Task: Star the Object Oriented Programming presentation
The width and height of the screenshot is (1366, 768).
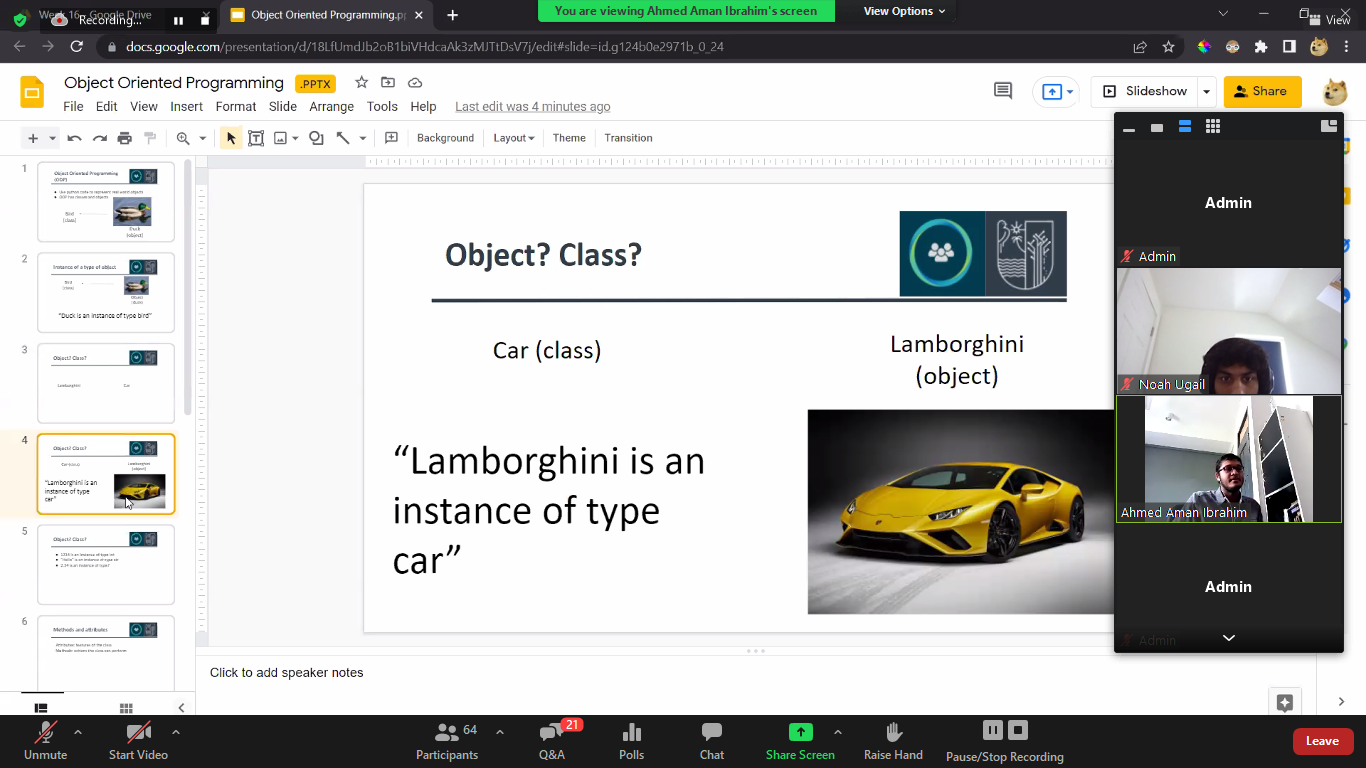Action: click(x=361, y=83)
